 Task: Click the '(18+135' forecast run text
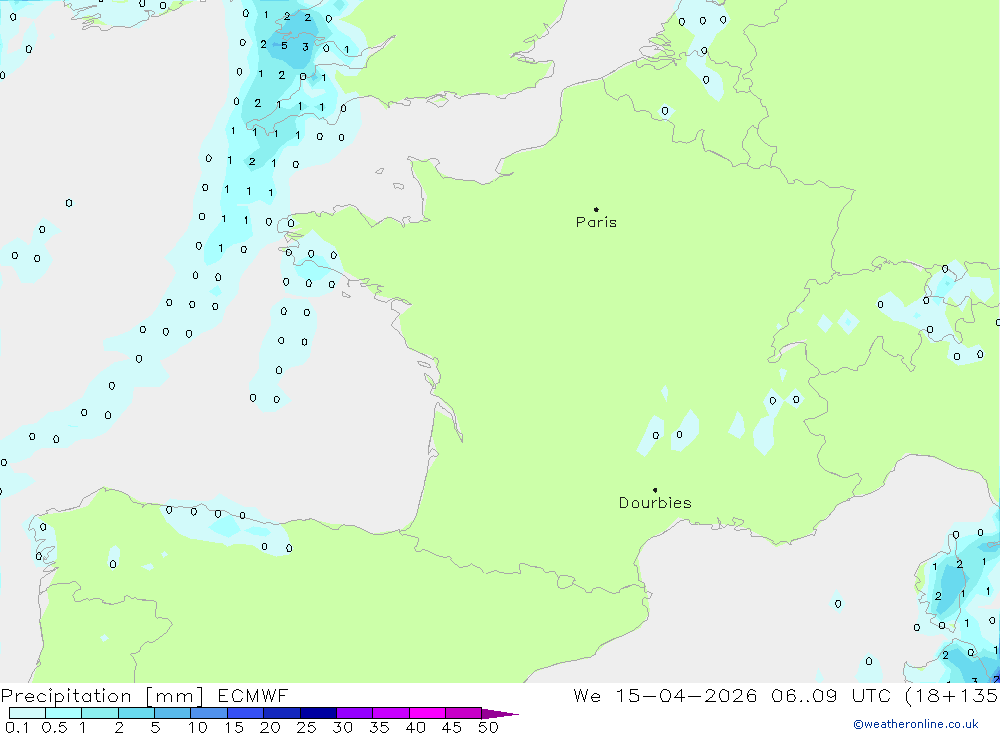click(952, 696)
